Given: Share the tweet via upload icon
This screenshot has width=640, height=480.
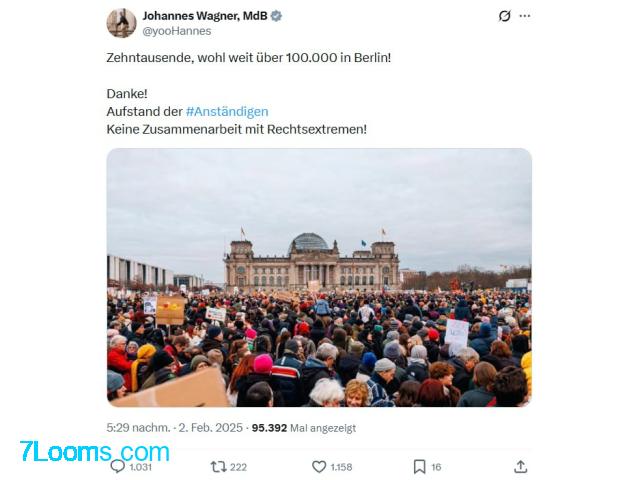Looking at the screenshot, I should (520, 467).
